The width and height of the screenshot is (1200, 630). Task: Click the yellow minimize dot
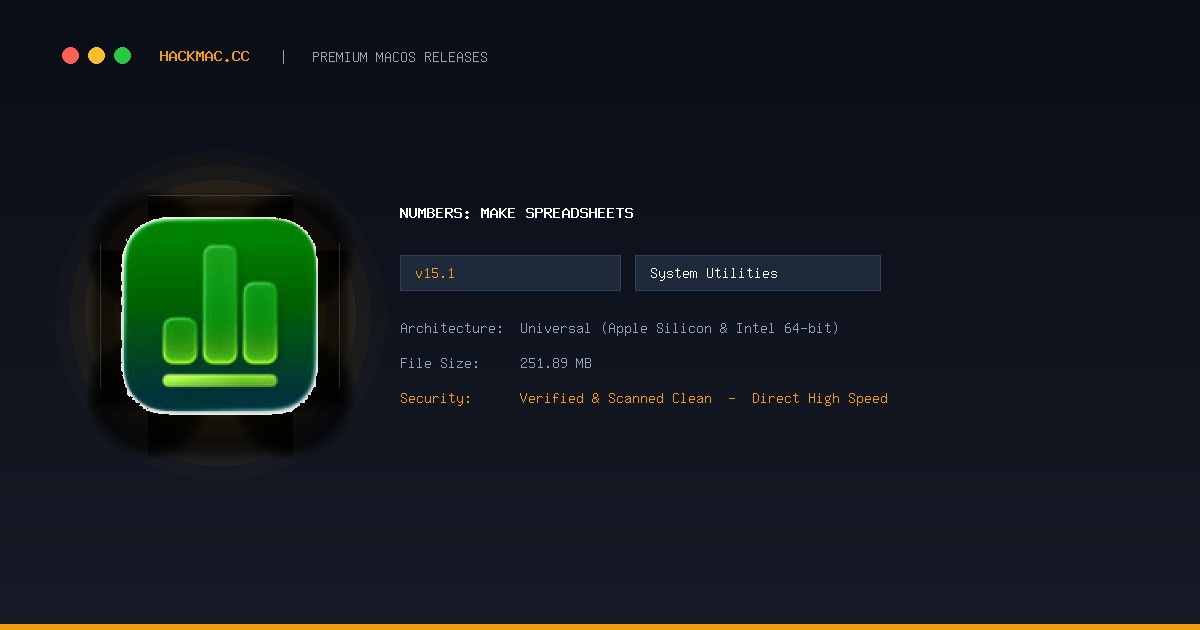(x=96, y=56)
